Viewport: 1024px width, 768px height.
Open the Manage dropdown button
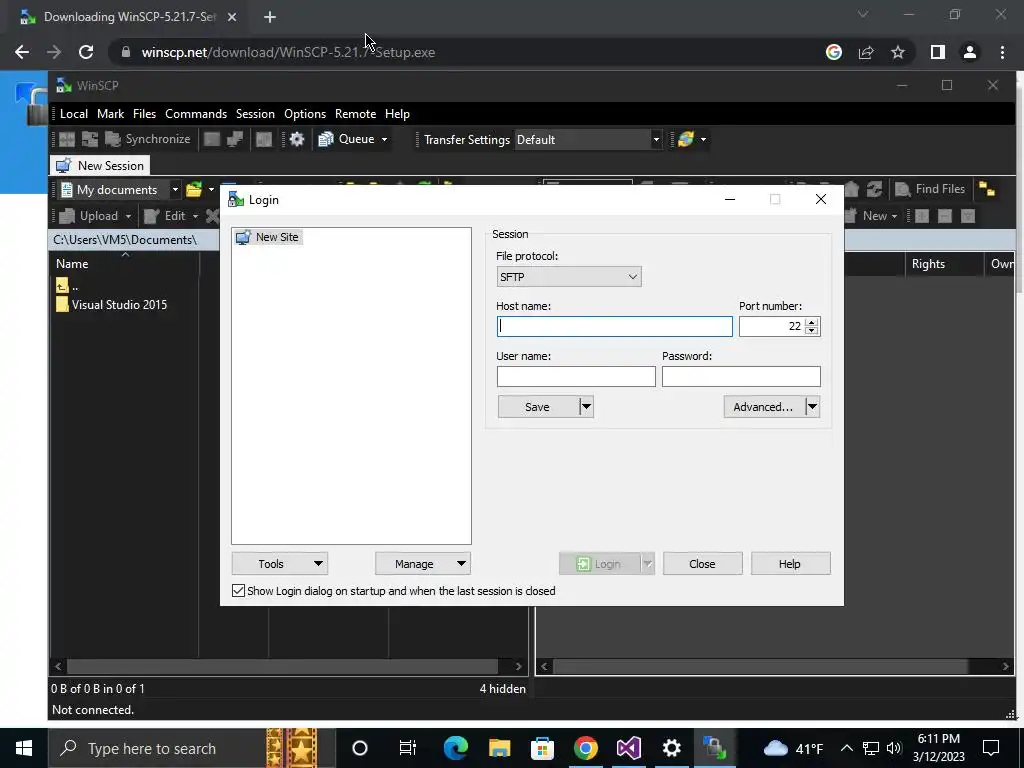pos(423,564)
